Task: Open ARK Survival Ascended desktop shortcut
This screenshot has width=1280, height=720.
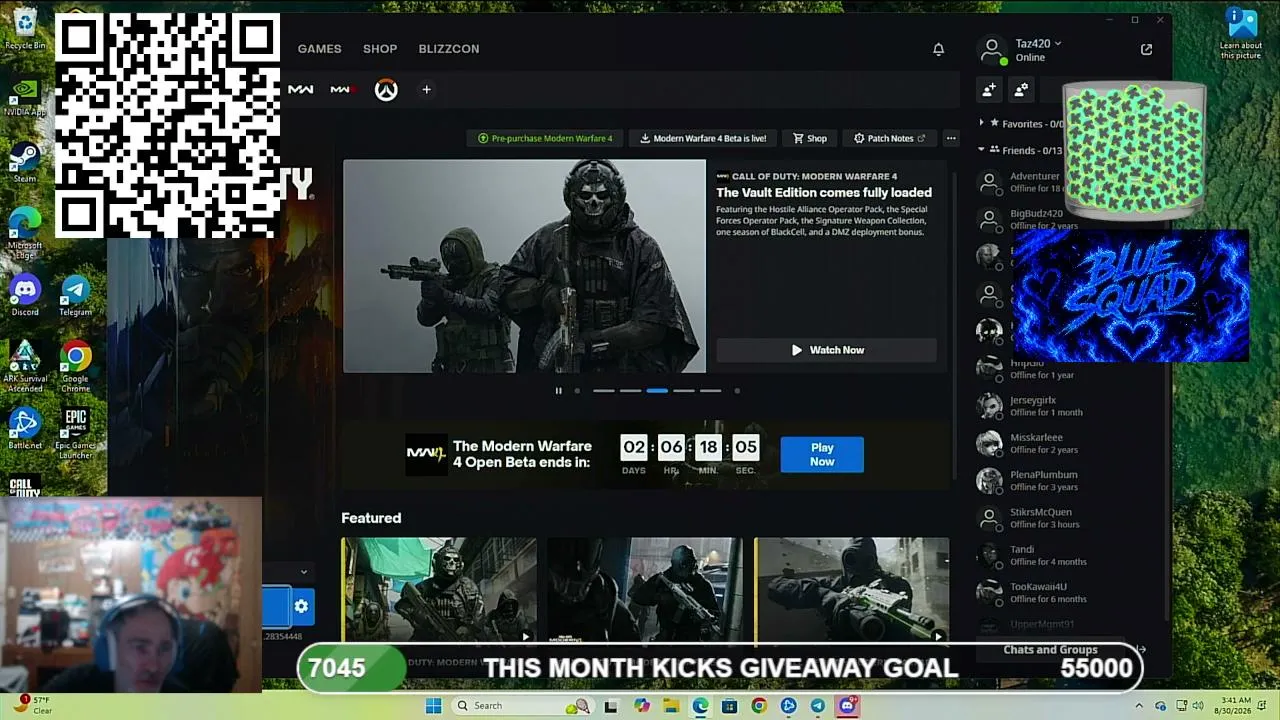Action: 25,366
